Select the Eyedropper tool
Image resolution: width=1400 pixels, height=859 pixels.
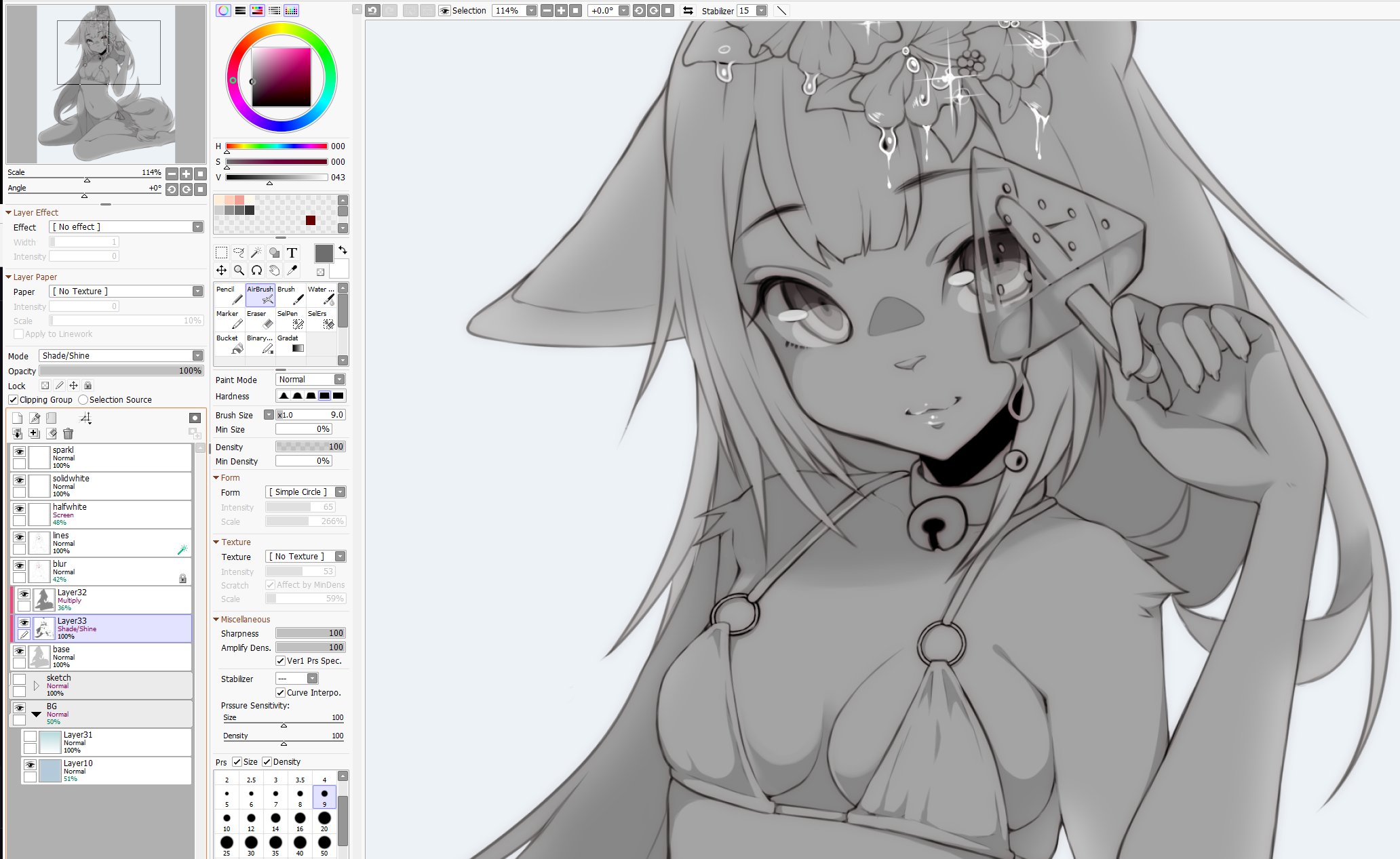pyautogui.click(x=292, y=271)
